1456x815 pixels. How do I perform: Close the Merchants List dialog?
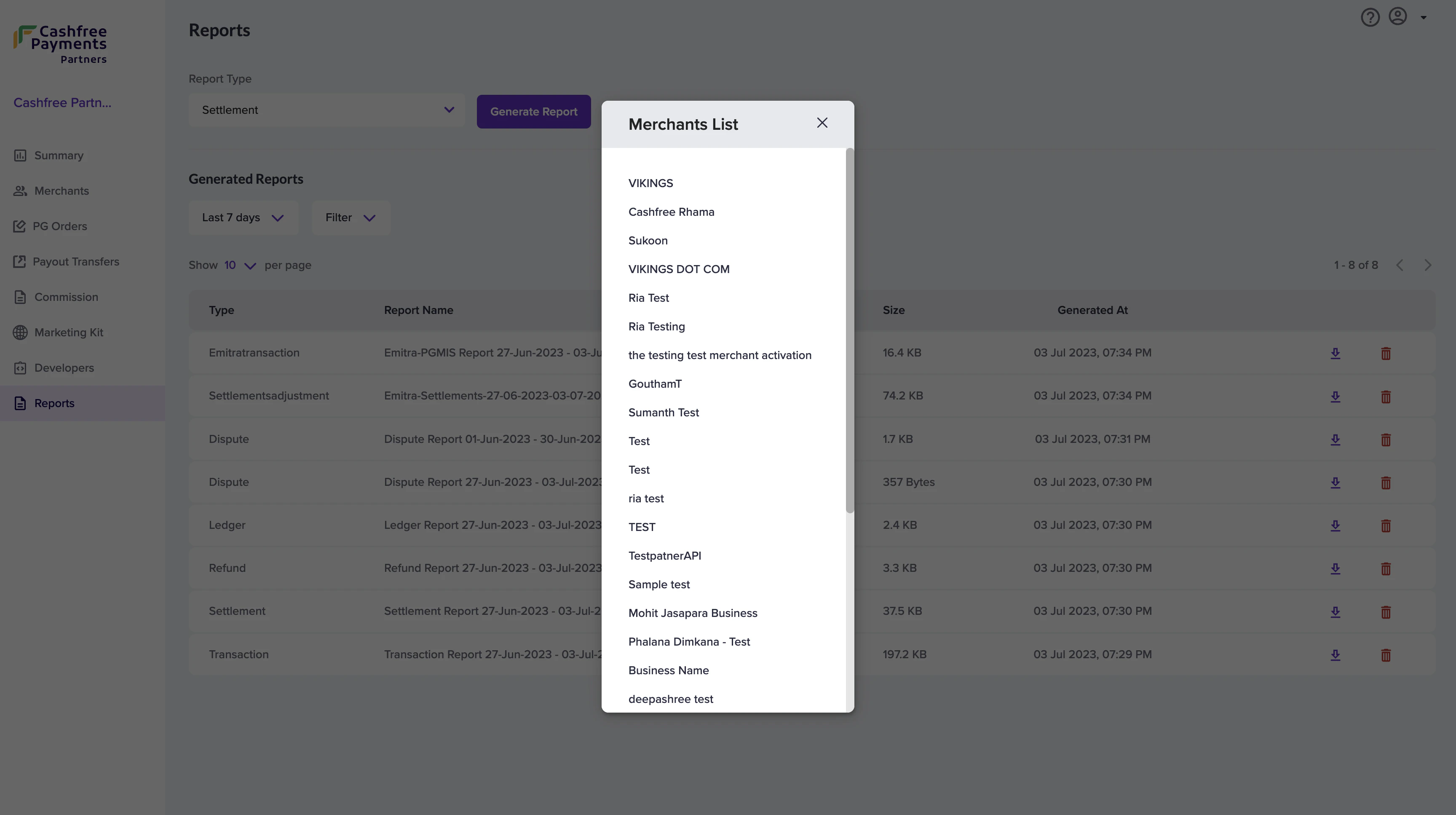tap(822, 123)
